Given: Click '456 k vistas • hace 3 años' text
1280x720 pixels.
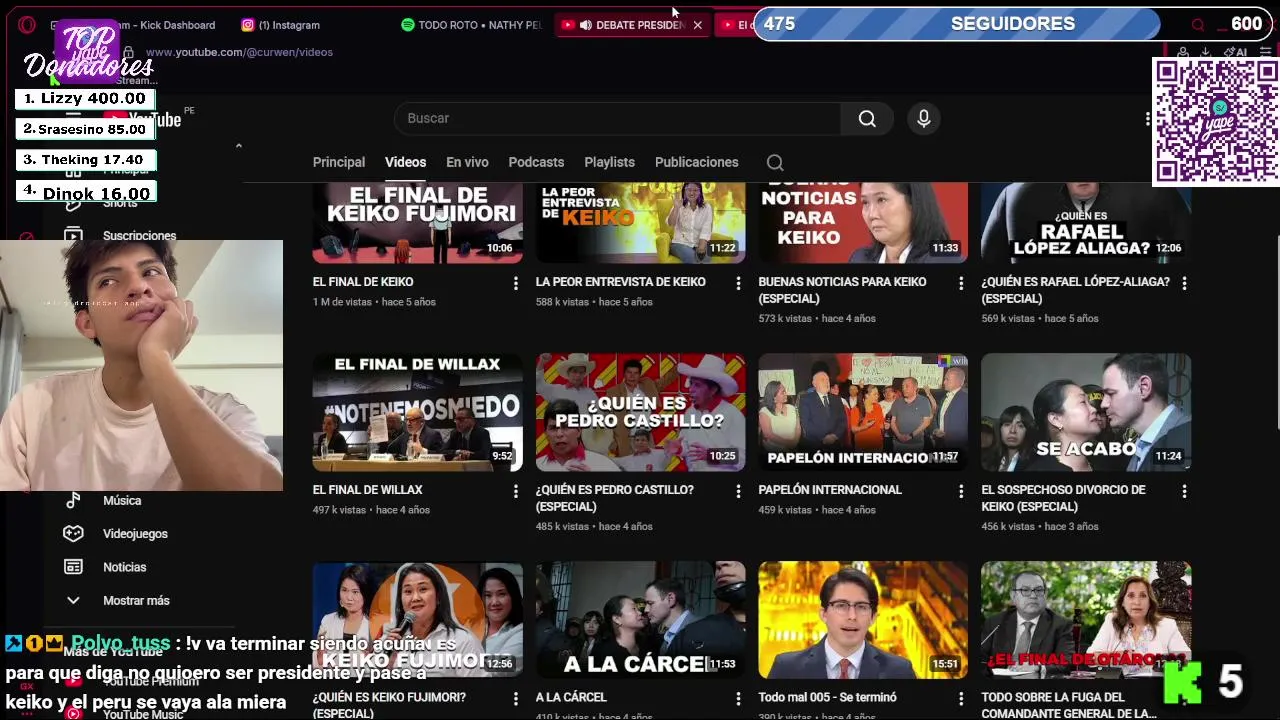Looking at the screenshot, I should tap(1040, 527).
